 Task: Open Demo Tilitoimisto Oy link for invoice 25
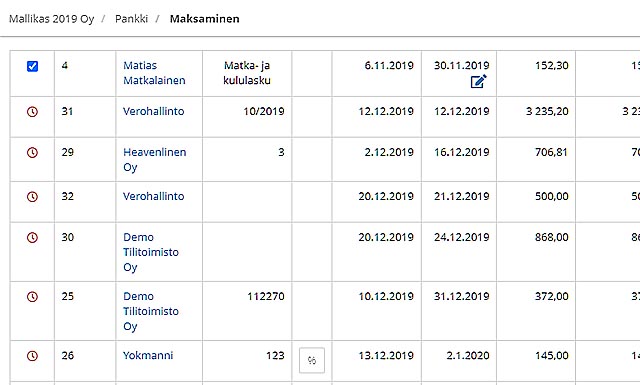coord(151,311)
